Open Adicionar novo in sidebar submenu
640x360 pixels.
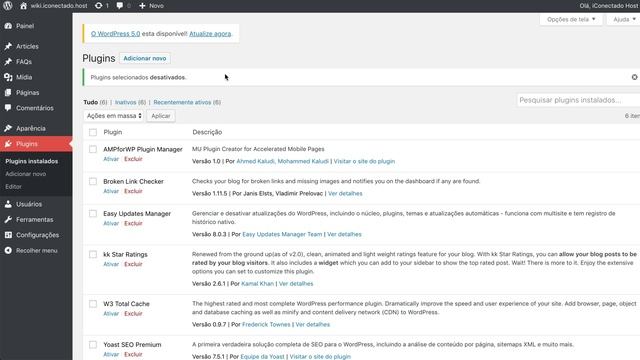point(25,174)
